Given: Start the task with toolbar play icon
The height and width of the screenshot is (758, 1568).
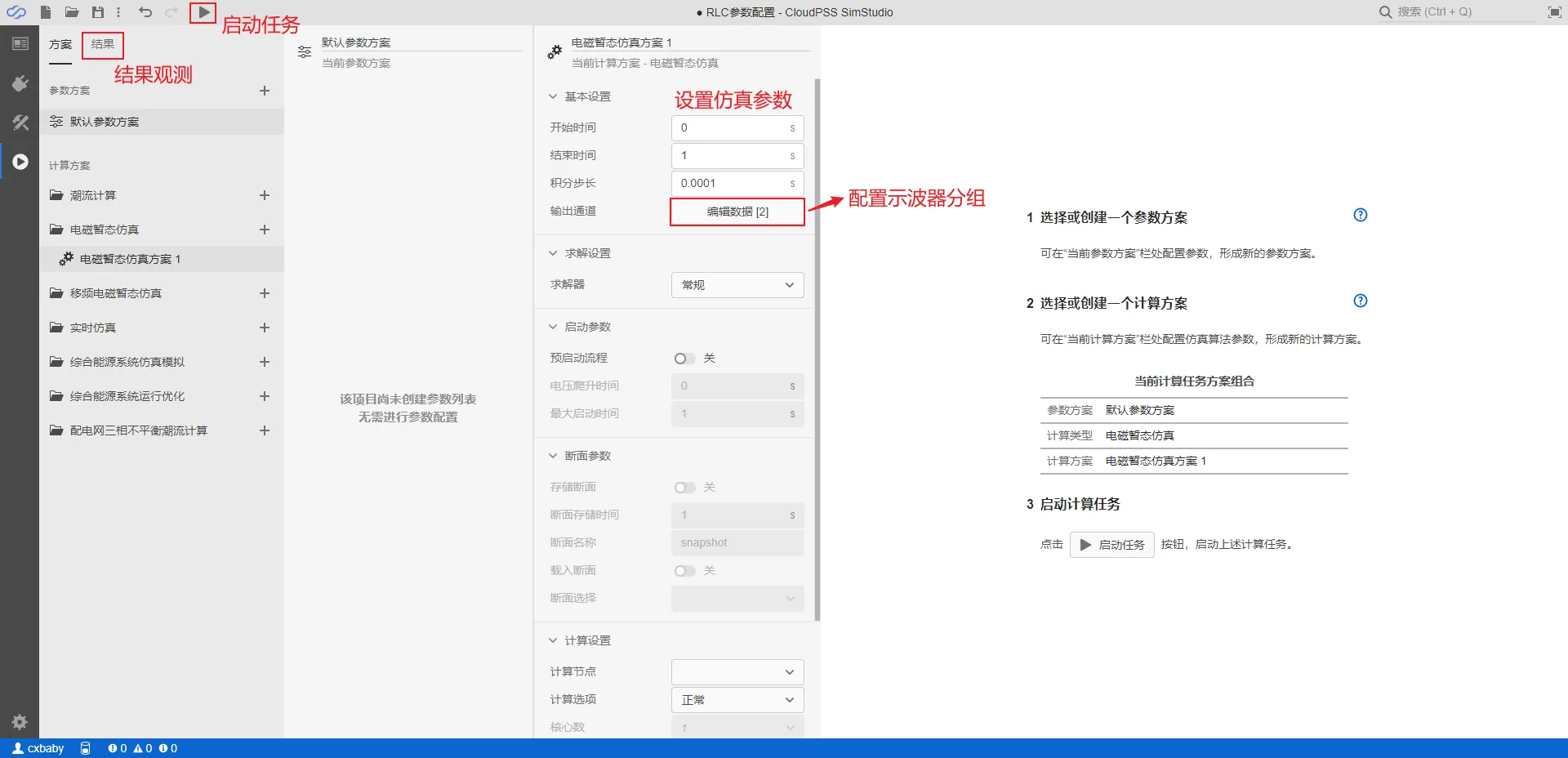Looking at the screenshot, I should tap(203, 12).
